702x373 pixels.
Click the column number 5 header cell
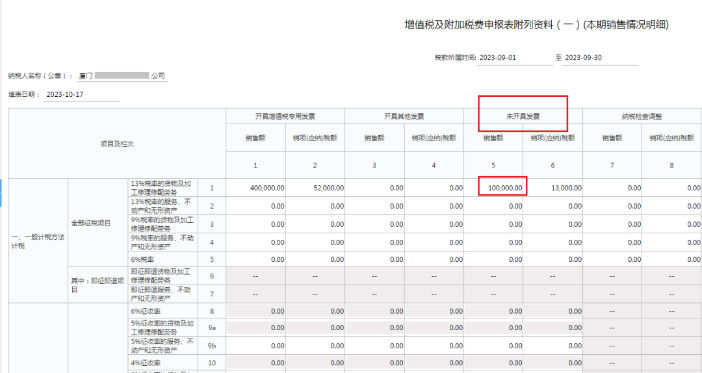pyautogui.click(x=493, y=165)
